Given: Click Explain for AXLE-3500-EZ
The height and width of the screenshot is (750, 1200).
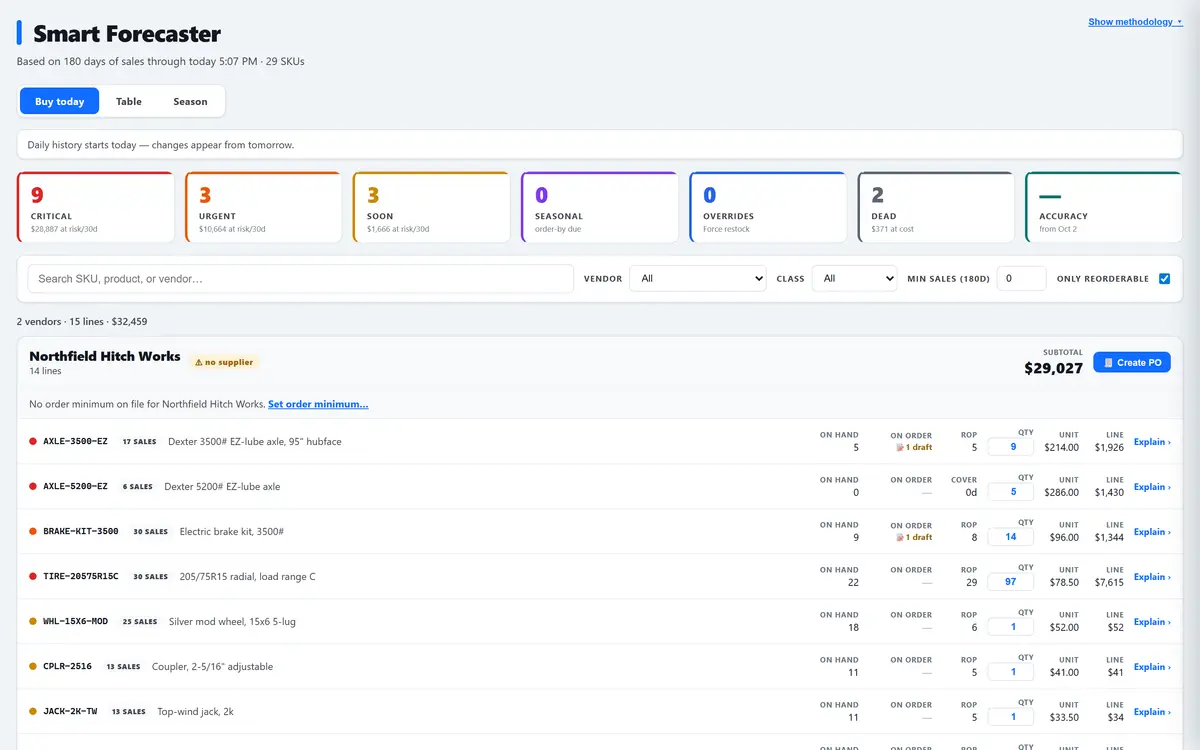Looking at the screenshot, I should 1152,442.
